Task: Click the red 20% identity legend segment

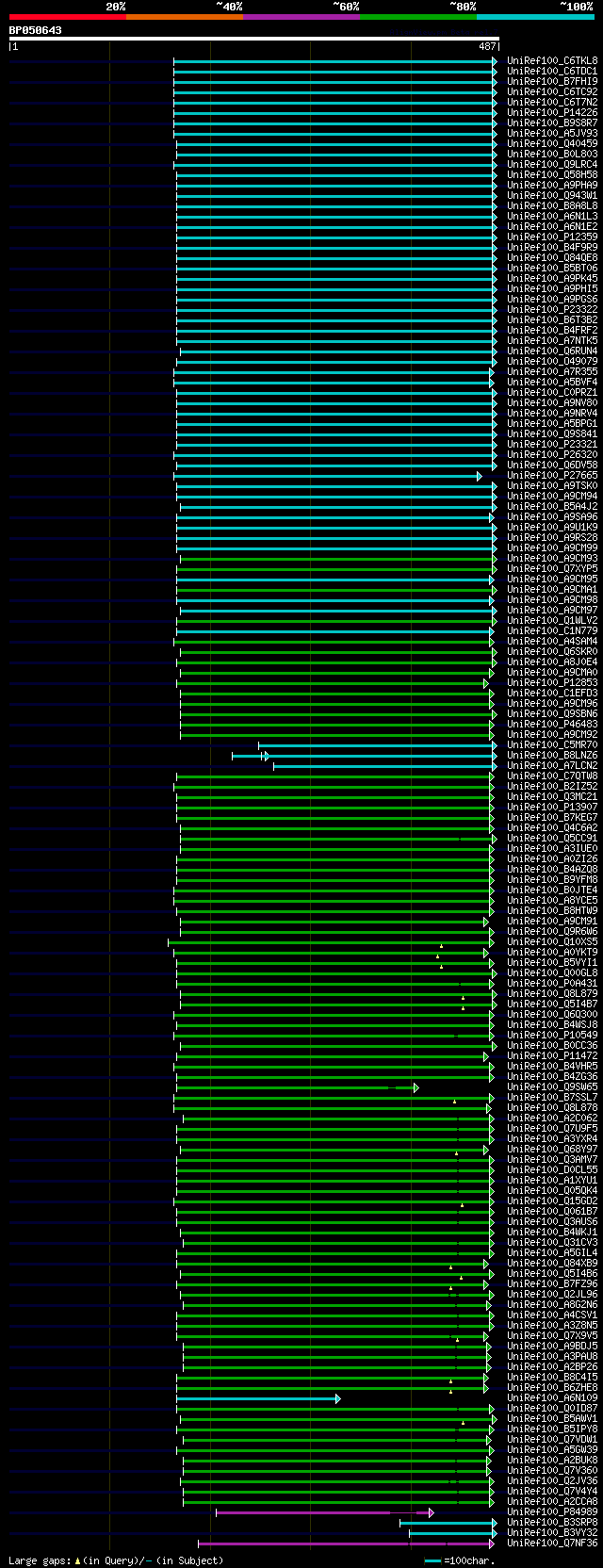Action: point(68,16)
